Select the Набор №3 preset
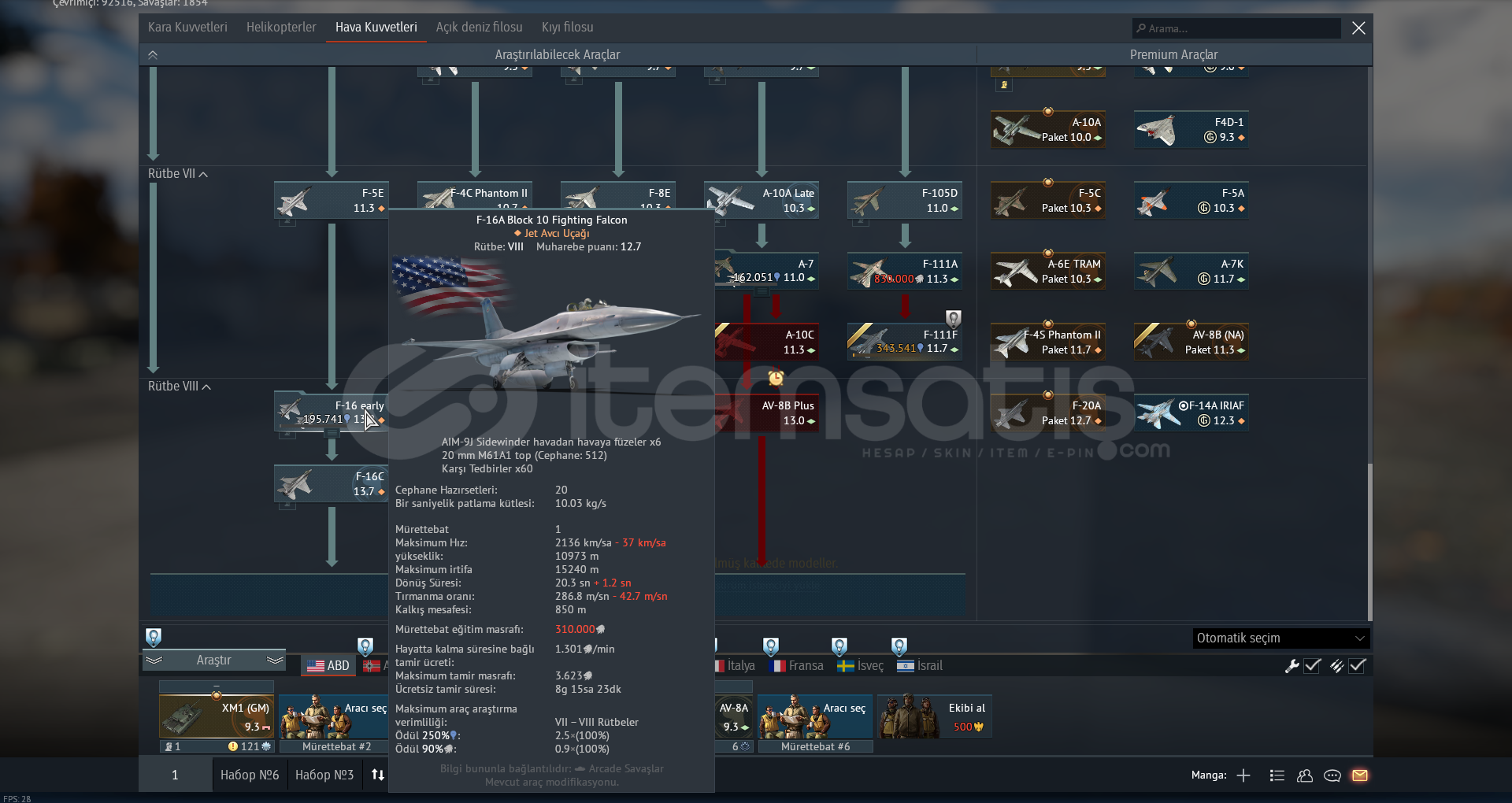Viewport: 1512px width, 803px height. point(324,775)
